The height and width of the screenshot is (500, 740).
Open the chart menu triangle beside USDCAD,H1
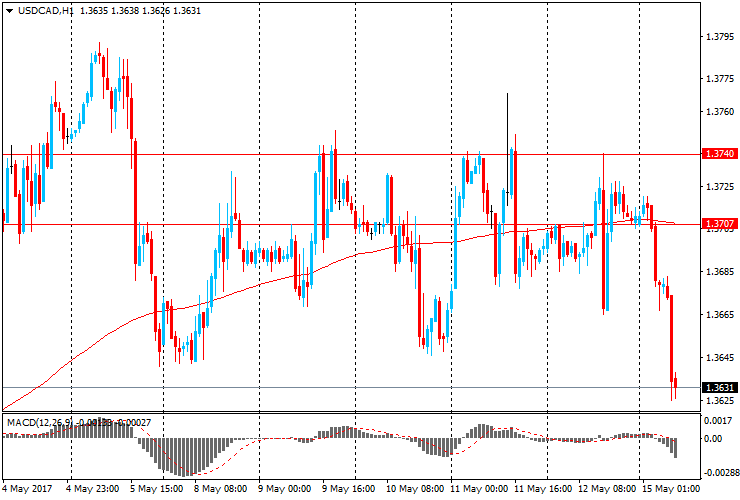(9, 10)
